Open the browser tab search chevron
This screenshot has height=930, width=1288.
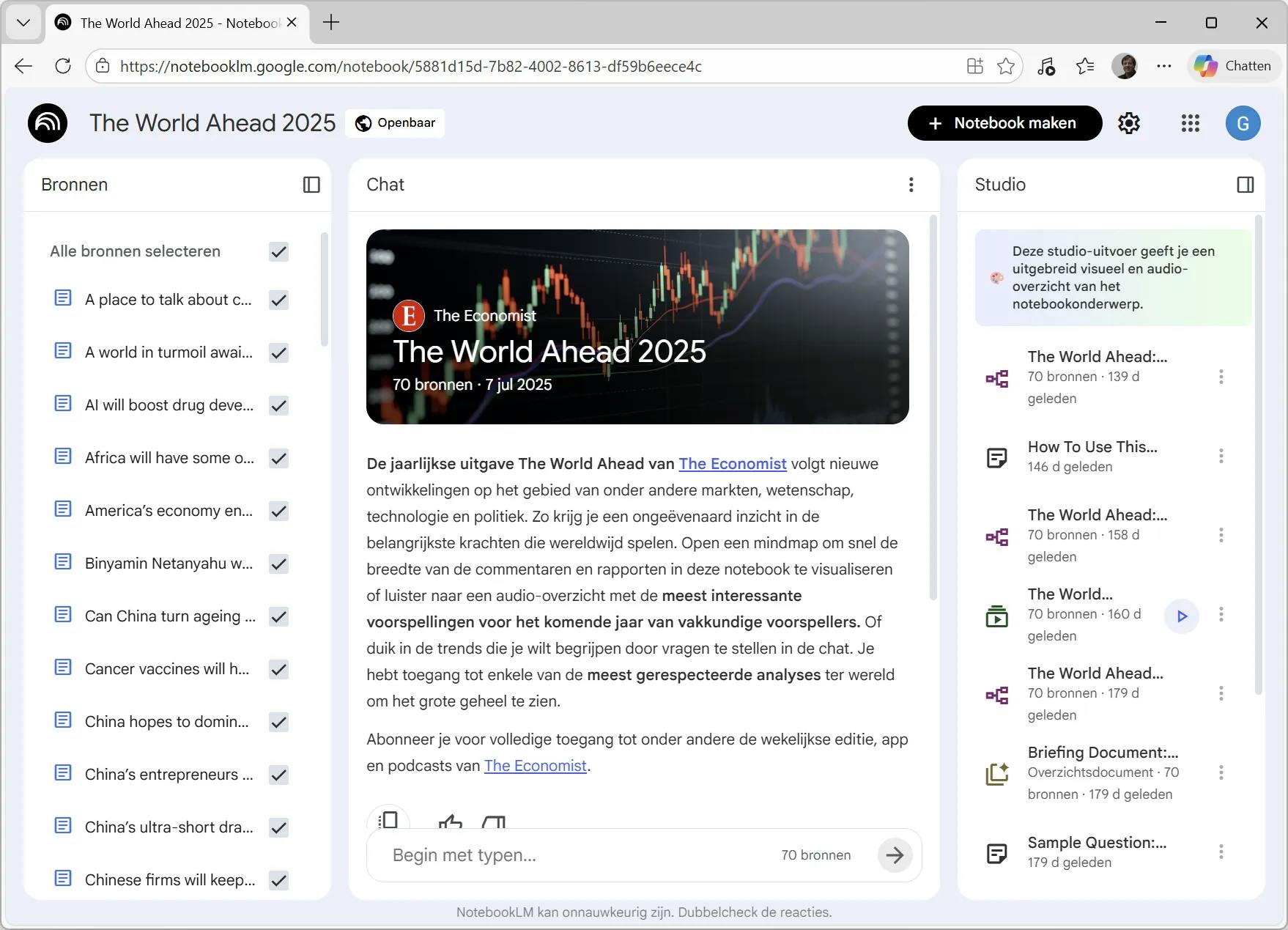click(x=23, y=23)
